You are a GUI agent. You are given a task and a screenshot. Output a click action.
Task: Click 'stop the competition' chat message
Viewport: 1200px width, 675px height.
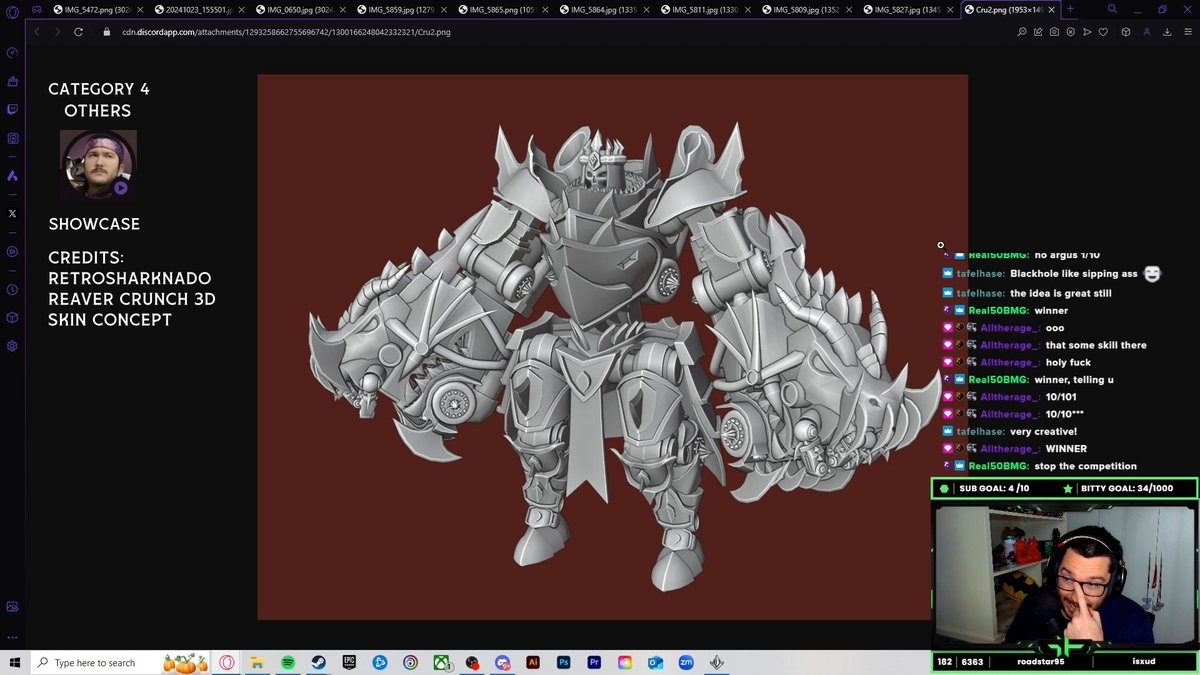[x=1085, y=466]
